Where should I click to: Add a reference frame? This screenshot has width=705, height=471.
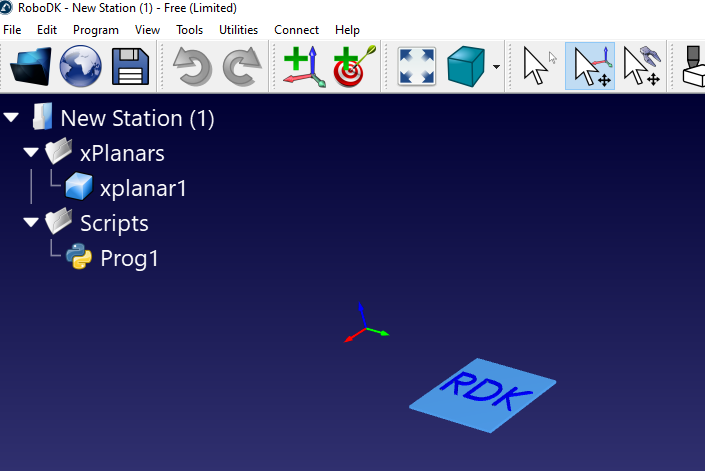click(x=304, y=67)
